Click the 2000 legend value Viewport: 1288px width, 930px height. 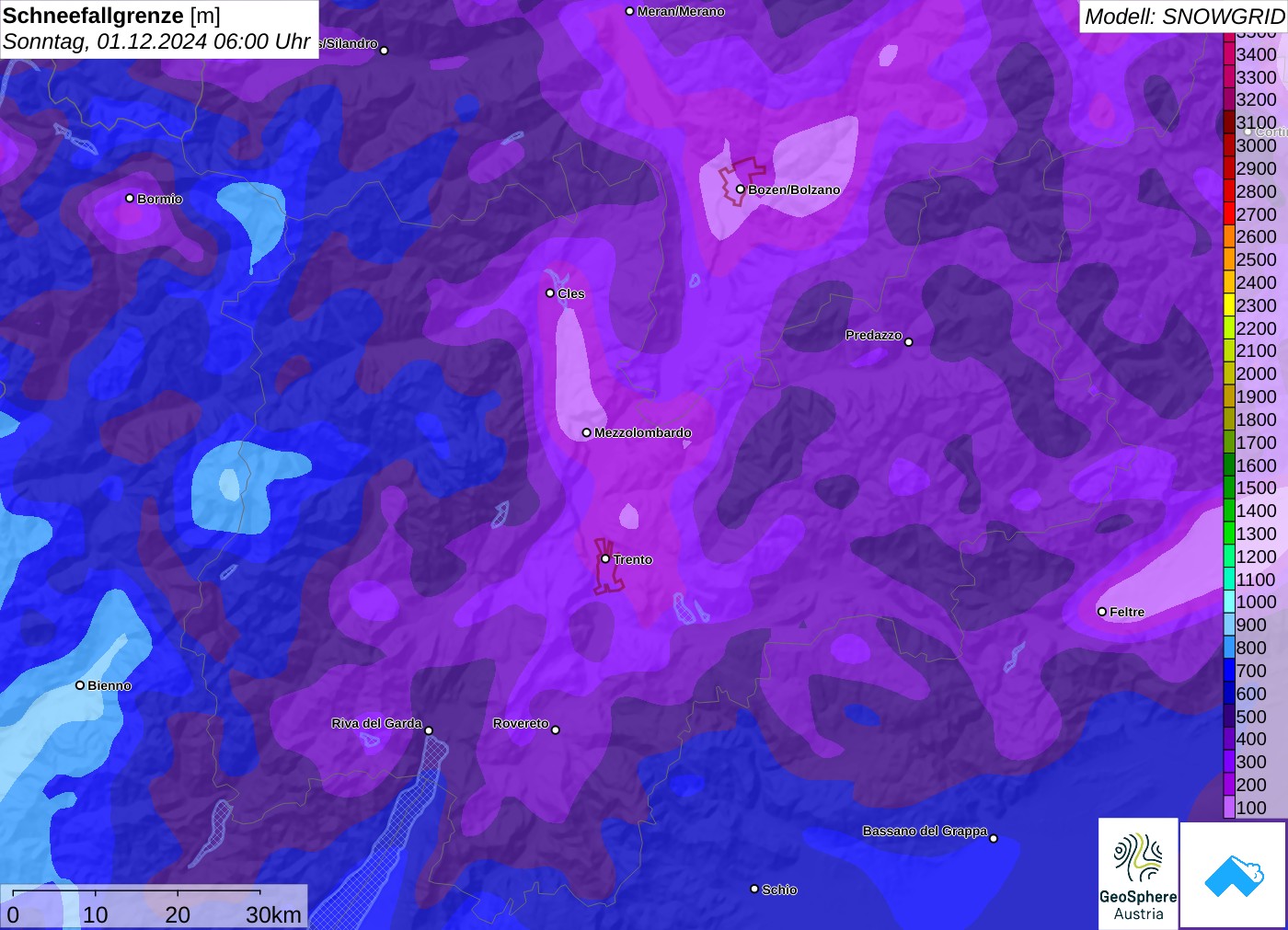[1256, 373]
